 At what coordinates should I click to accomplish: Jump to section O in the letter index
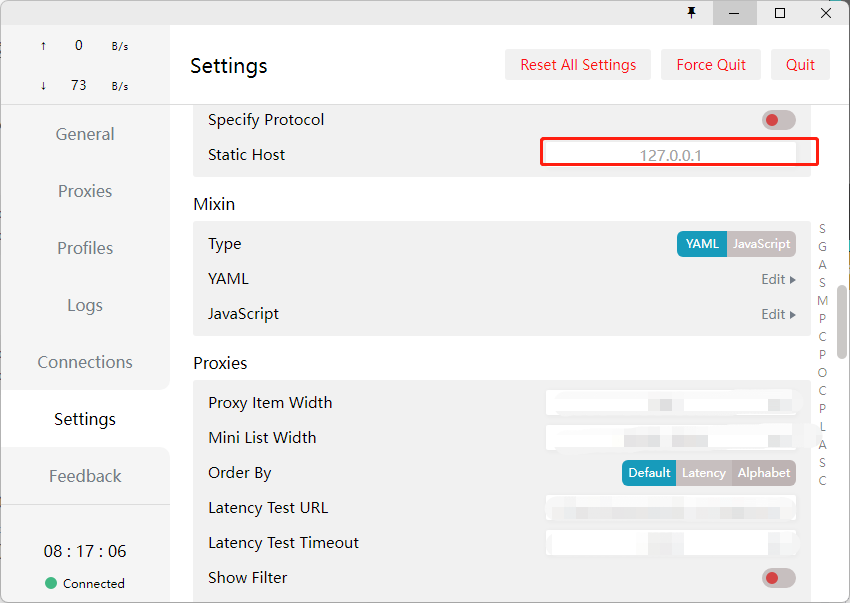[x=822, y=373]
